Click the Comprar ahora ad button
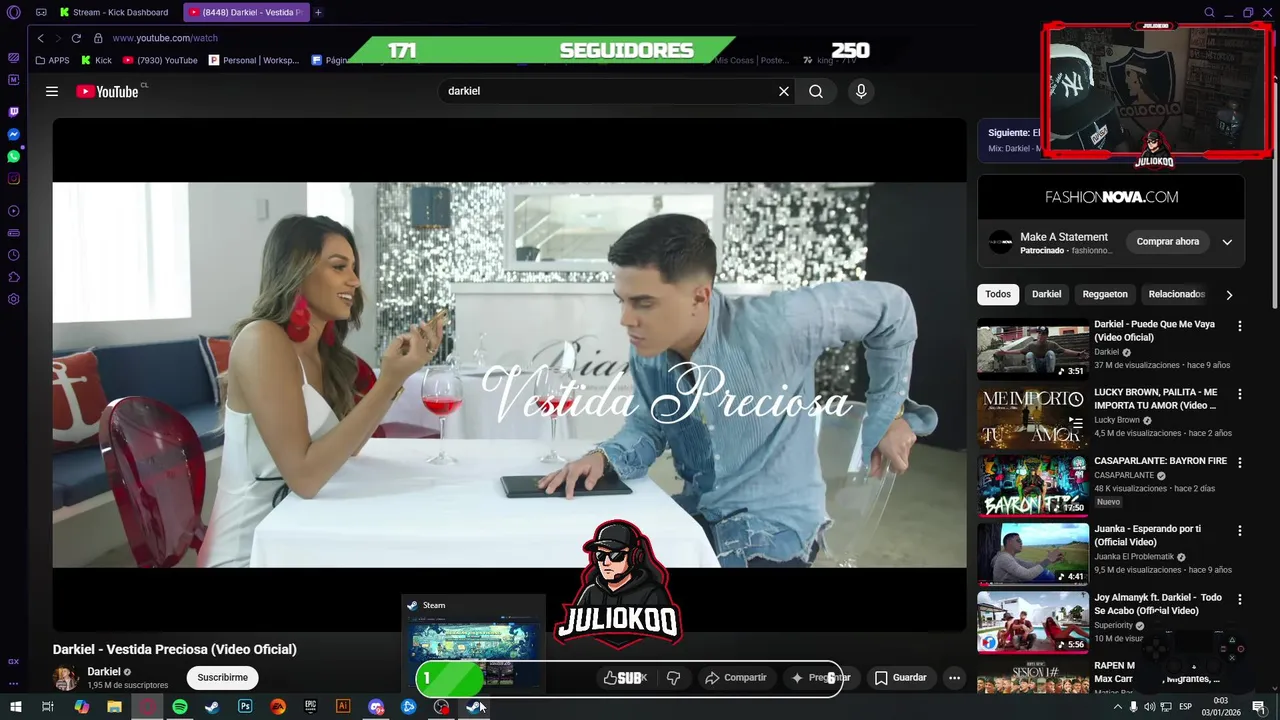This screenshot has height=720, width=1280. coord(1167,241)
